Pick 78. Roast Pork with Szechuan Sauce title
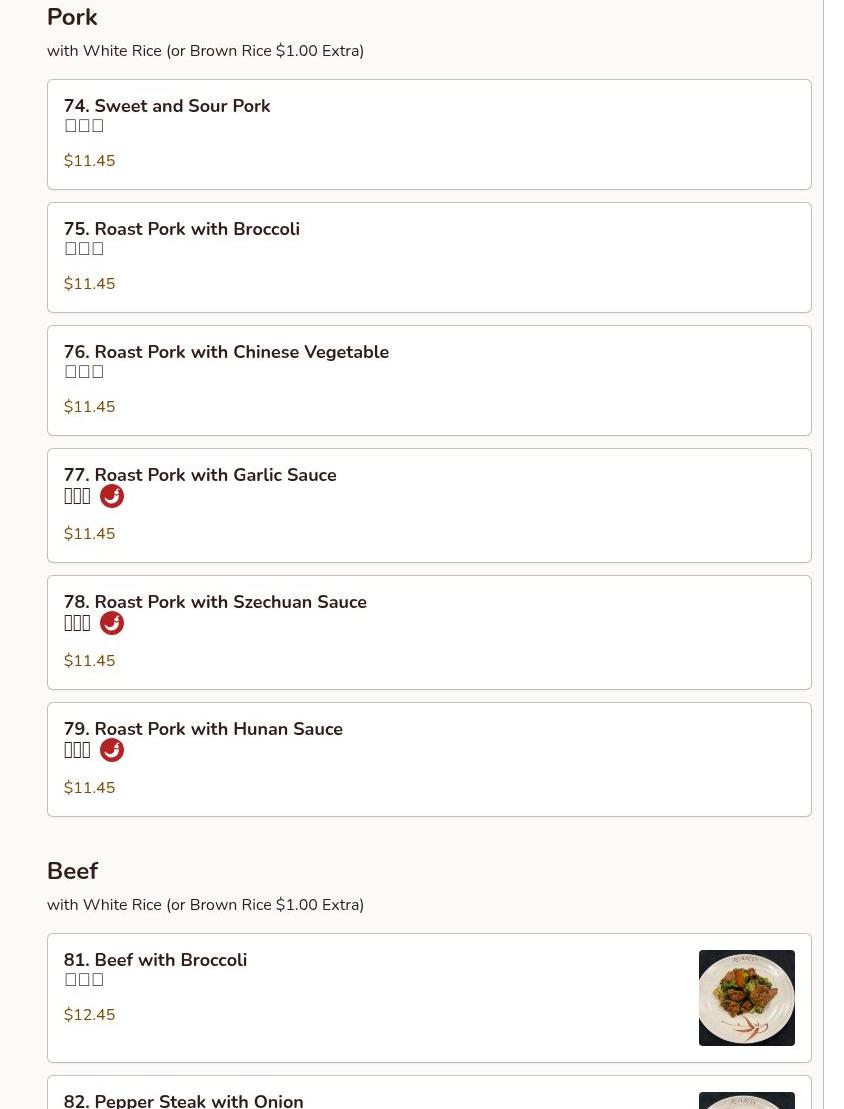This screenshot has height=1109, width=844. (x=215, y=602)
